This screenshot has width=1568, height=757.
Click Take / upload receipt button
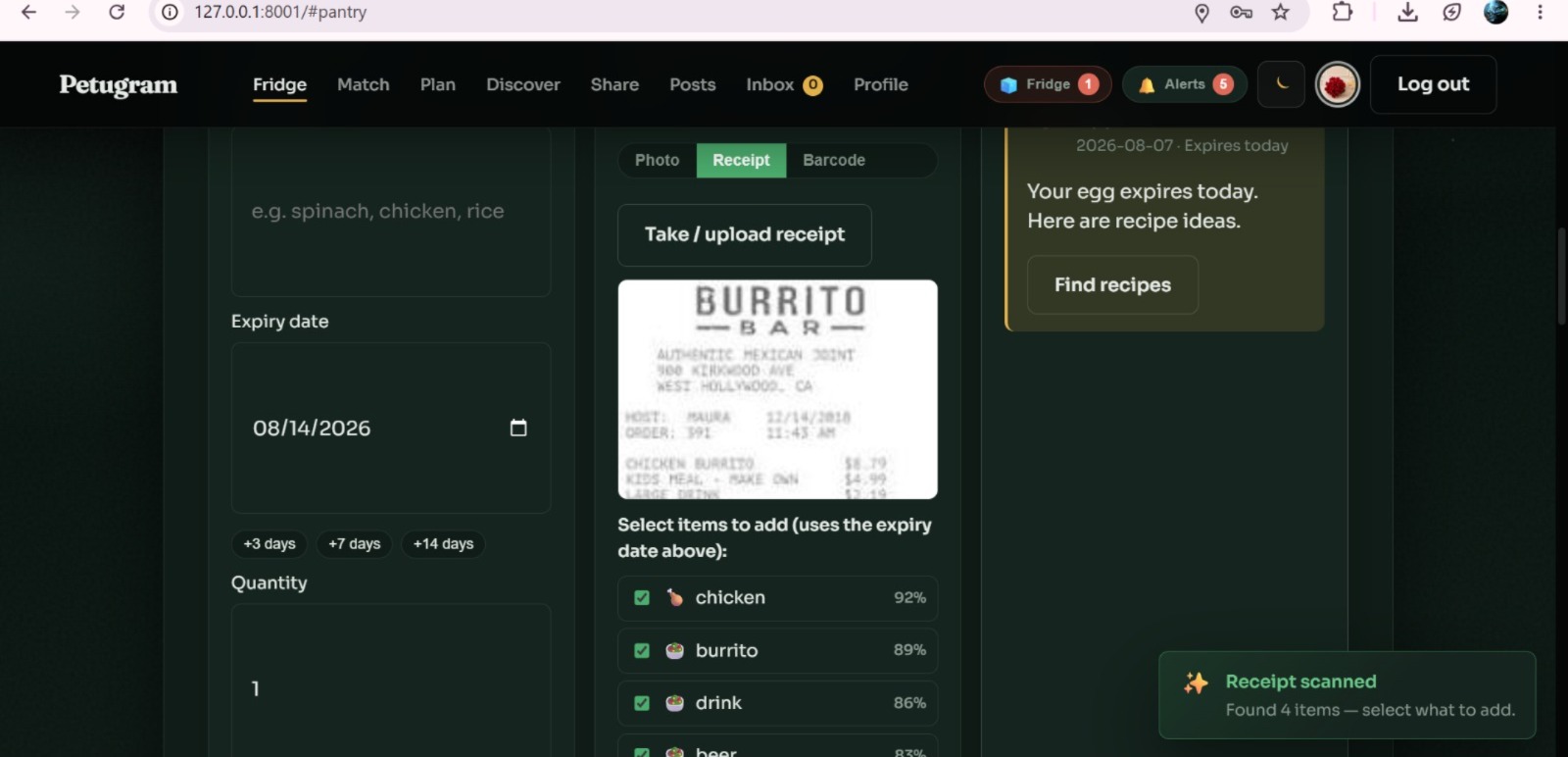point(745,235)
